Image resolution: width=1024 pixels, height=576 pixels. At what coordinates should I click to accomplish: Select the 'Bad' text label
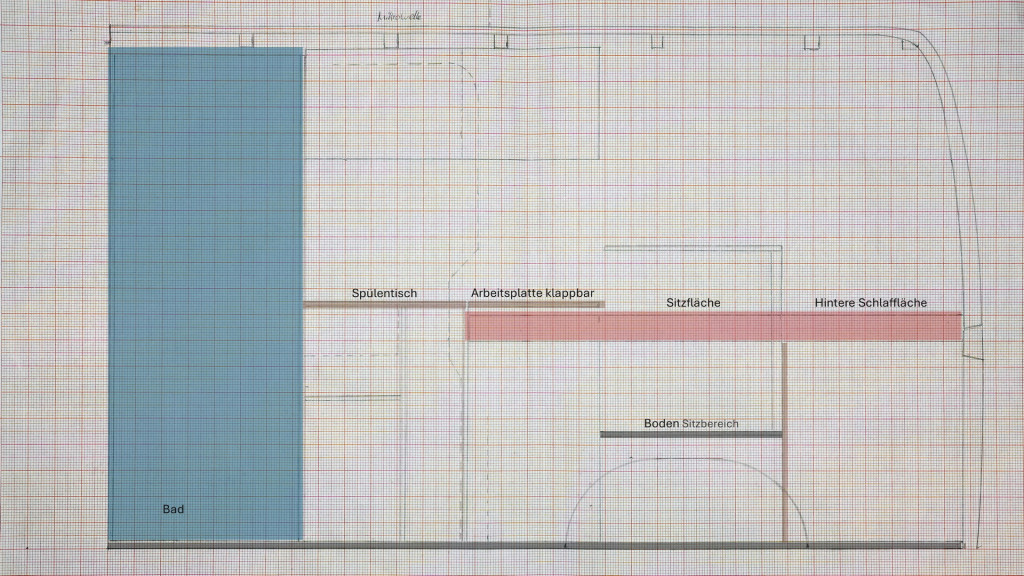173,509
